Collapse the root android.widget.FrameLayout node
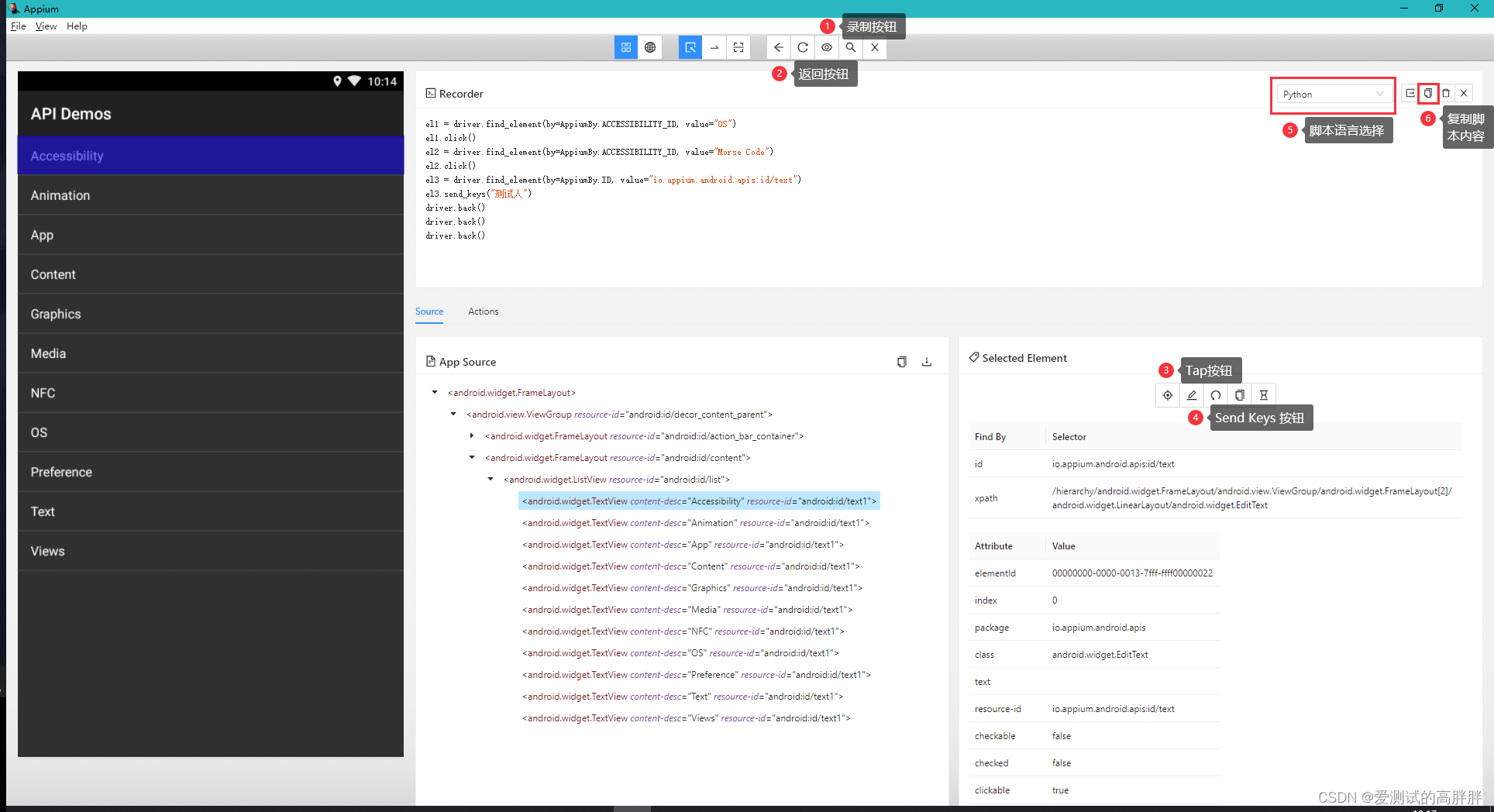This screenshot has width=1494, height=812. [x=435, y=393]
